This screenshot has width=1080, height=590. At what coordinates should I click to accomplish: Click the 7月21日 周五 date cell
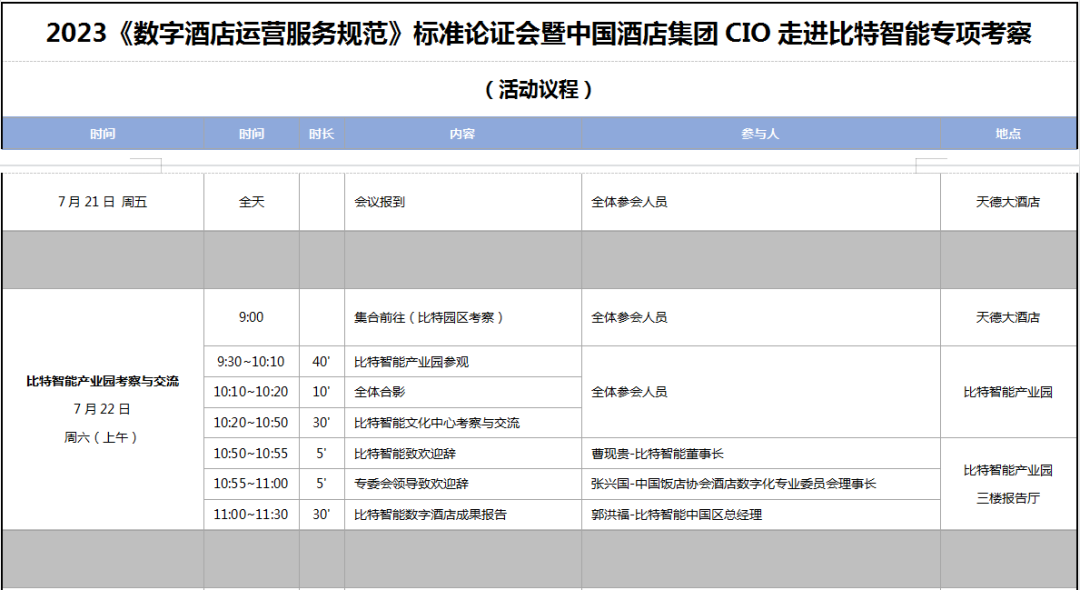coord(102,202)
